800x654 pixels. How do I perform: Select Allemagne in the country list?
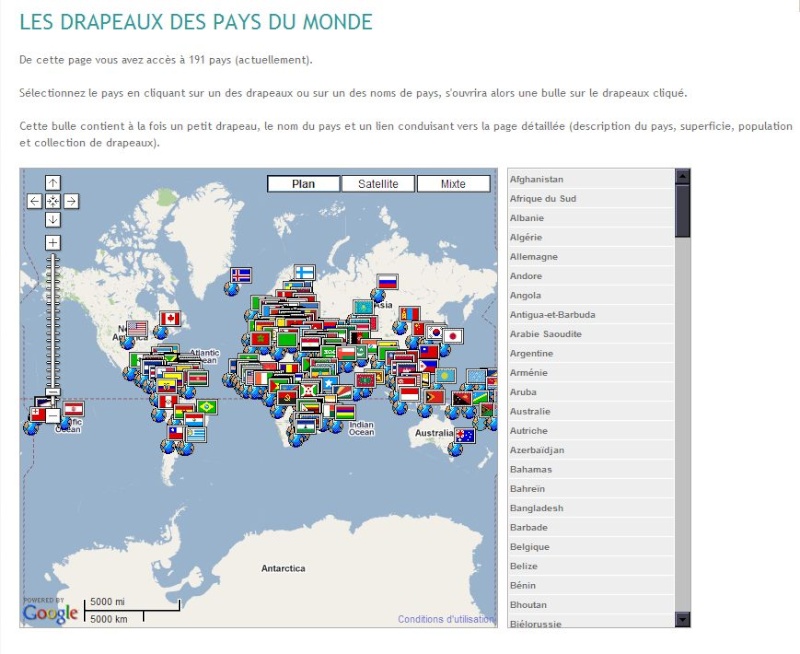coord(591,257)
